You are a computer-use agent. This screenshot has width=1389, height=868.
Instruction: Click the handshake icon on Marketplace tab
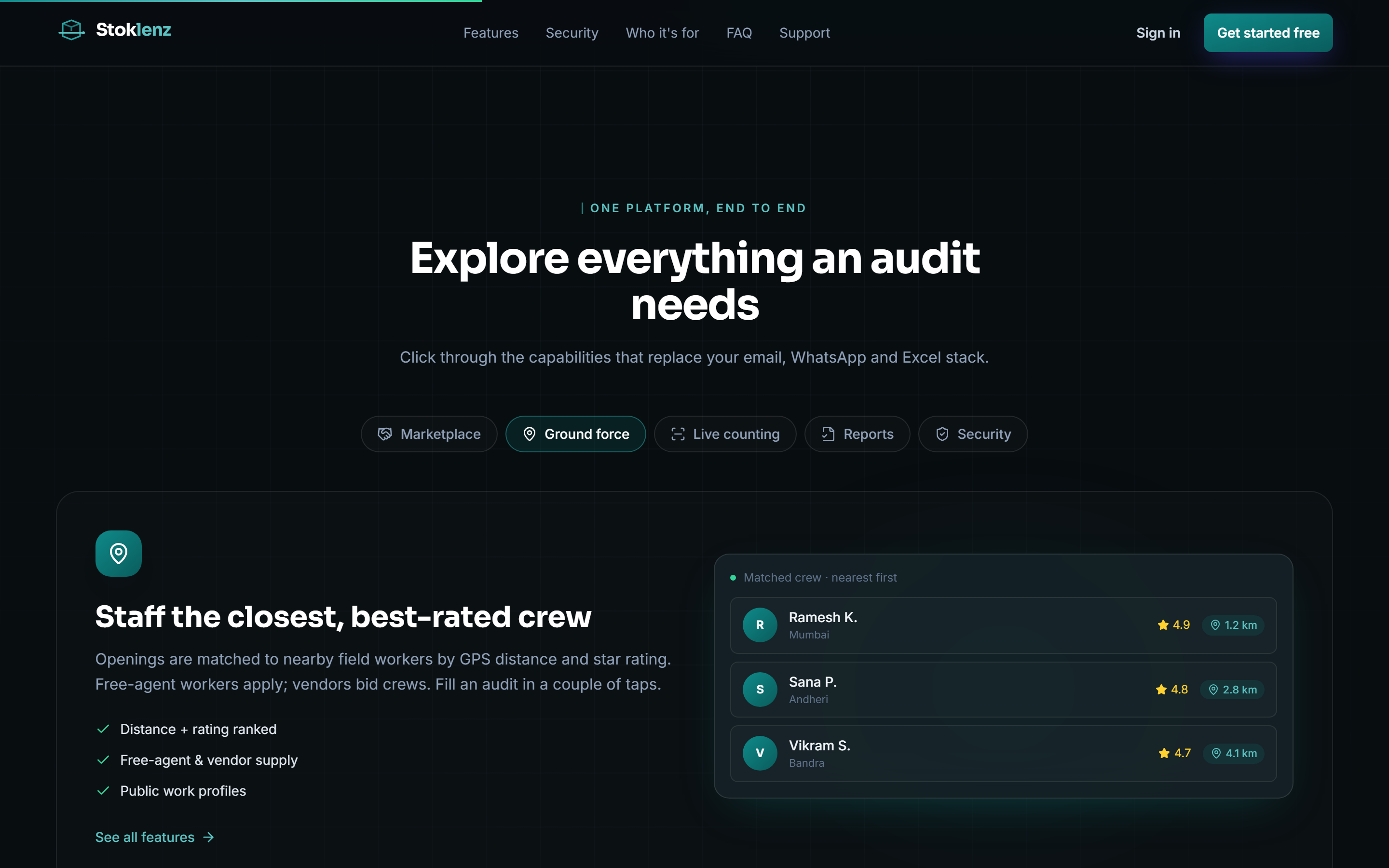coord(384,434)
